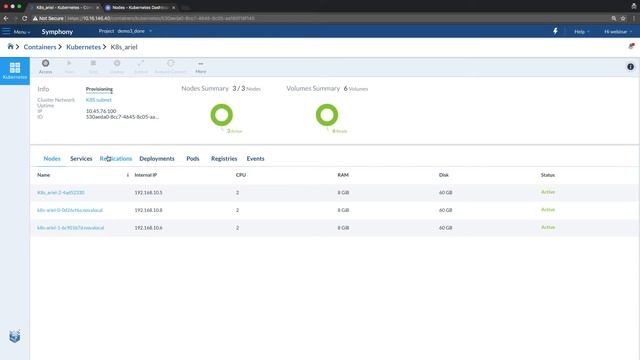Open the Kubernetes breadcrumb link

click(83, 47)
